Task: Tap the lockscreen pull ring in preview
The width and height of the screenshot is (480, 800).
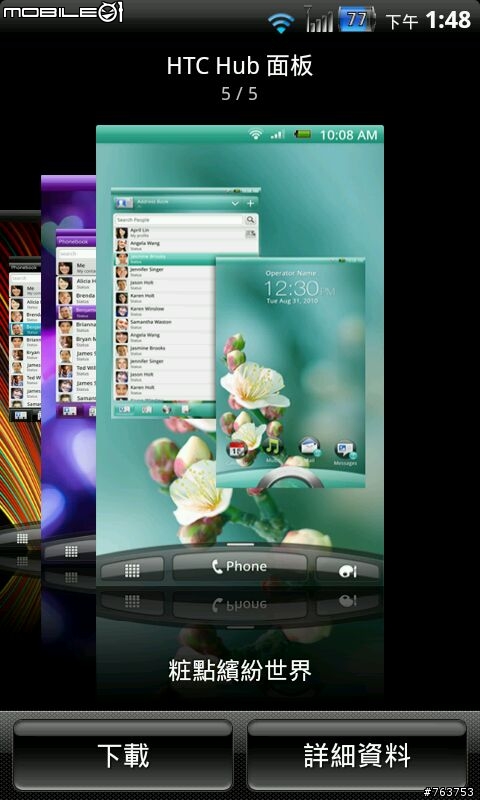Action: point(290,479)
